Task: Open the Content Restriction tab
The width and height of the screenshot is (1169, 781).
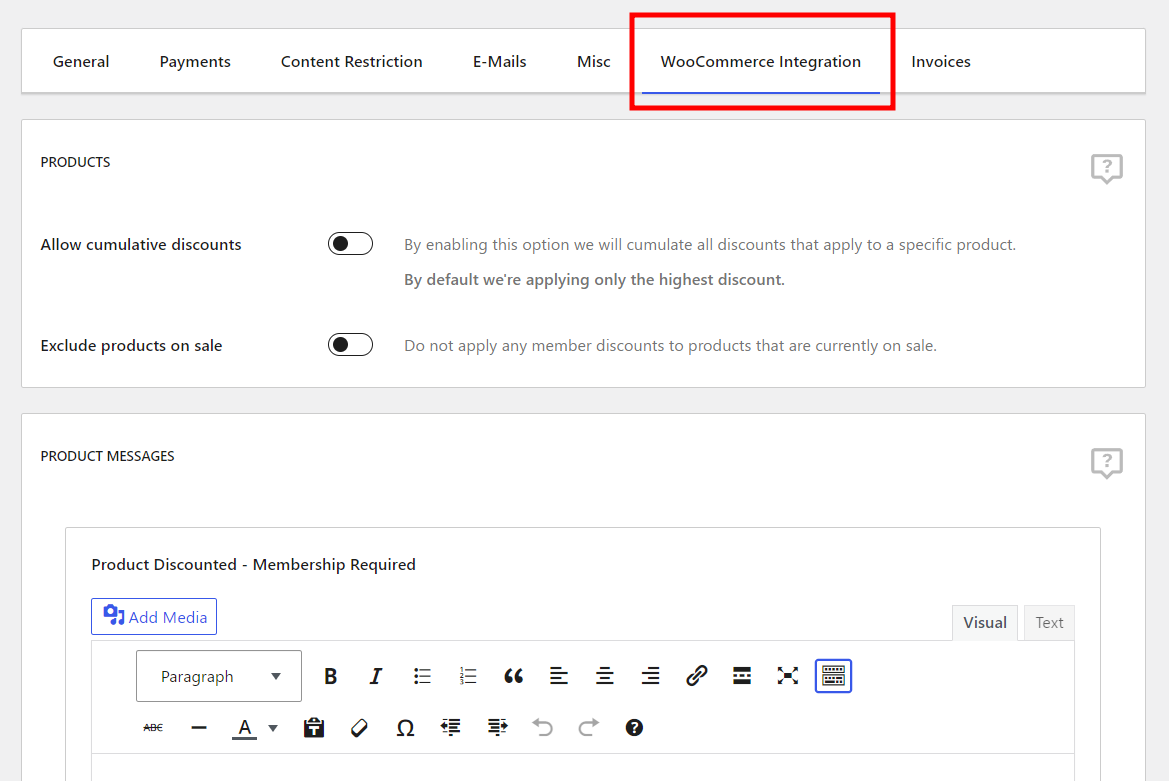Action: [x=351, y=62]
